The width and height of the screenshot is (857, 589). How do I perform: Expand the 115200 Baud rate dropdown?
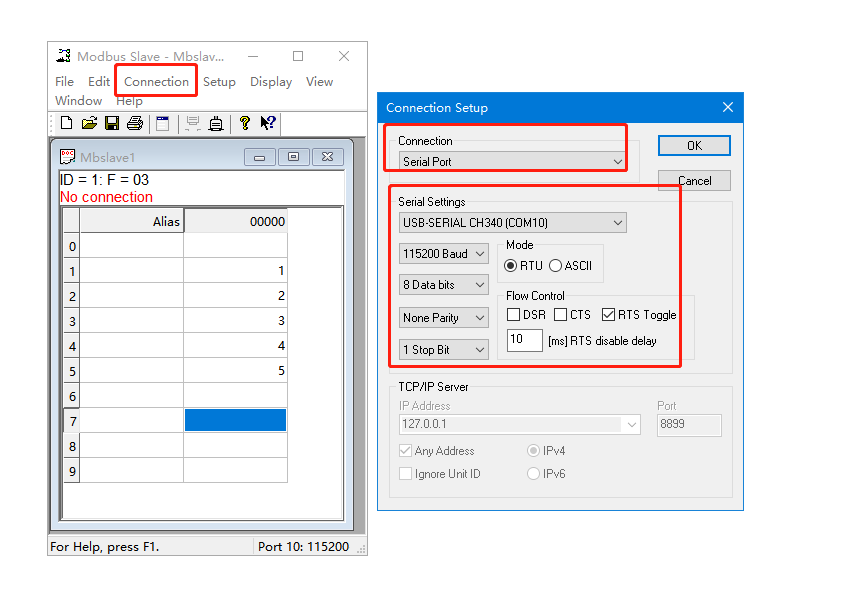[443, 254]
